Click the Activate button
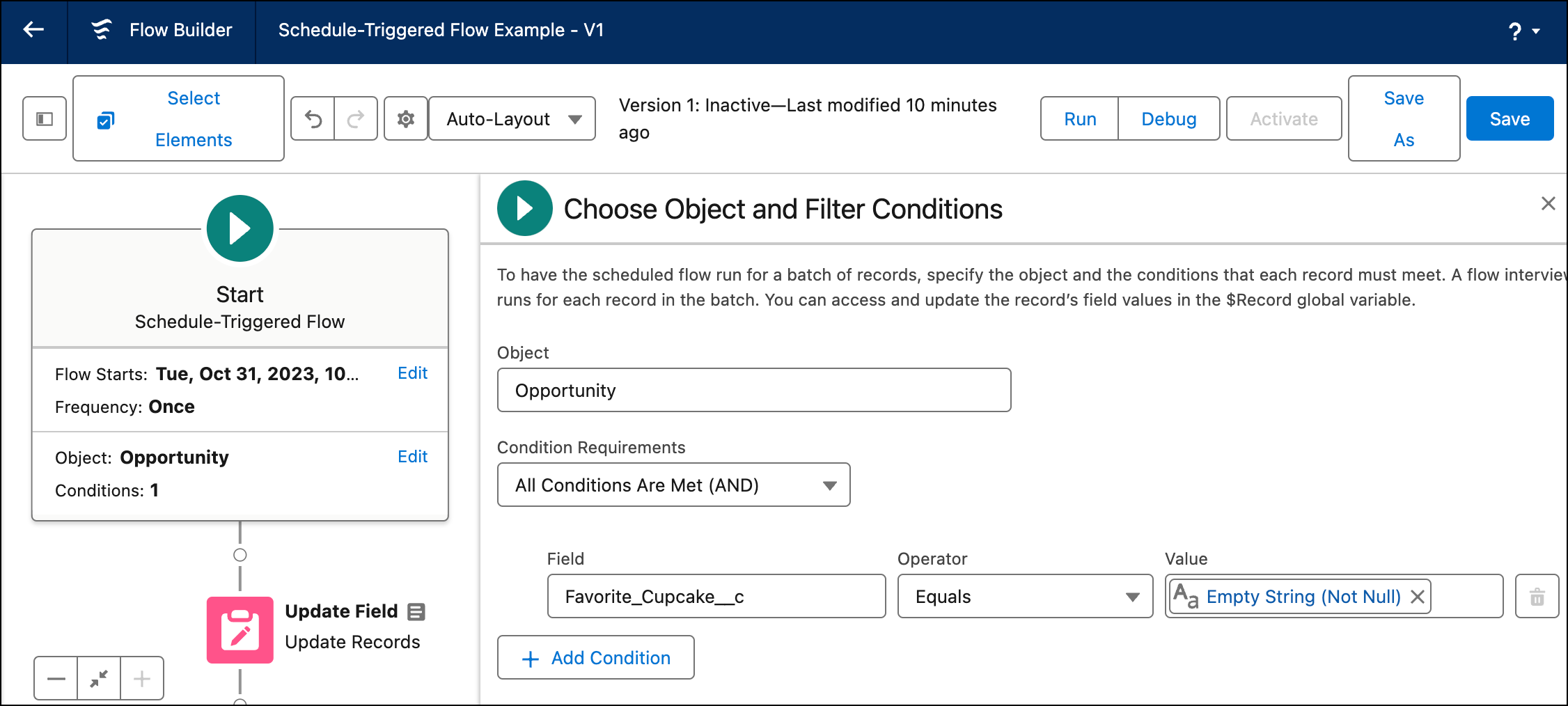 [x=1283, y=119]
